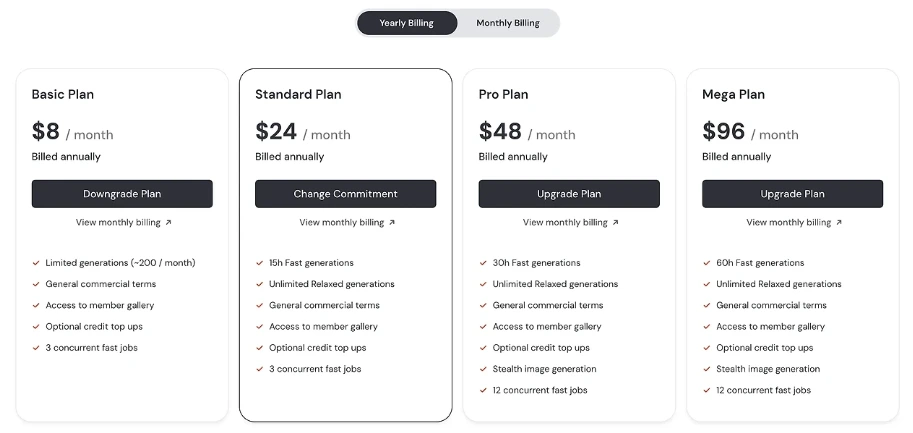
Task: Click checkmark next to 30h Fast generations
Action: [483, 263]
